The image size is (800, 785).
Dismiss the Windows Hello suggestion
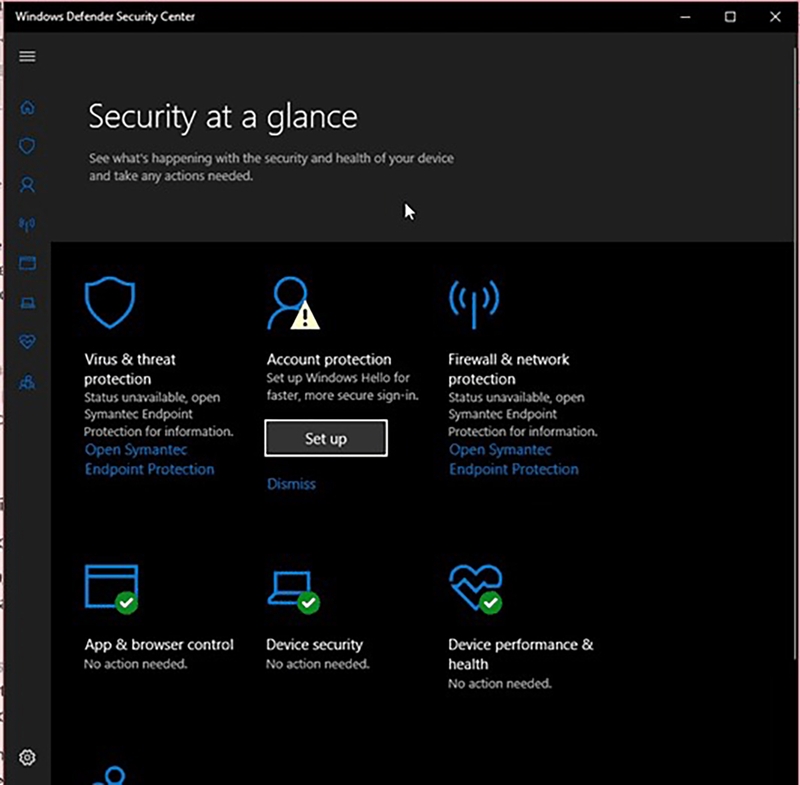click(291, 484)
